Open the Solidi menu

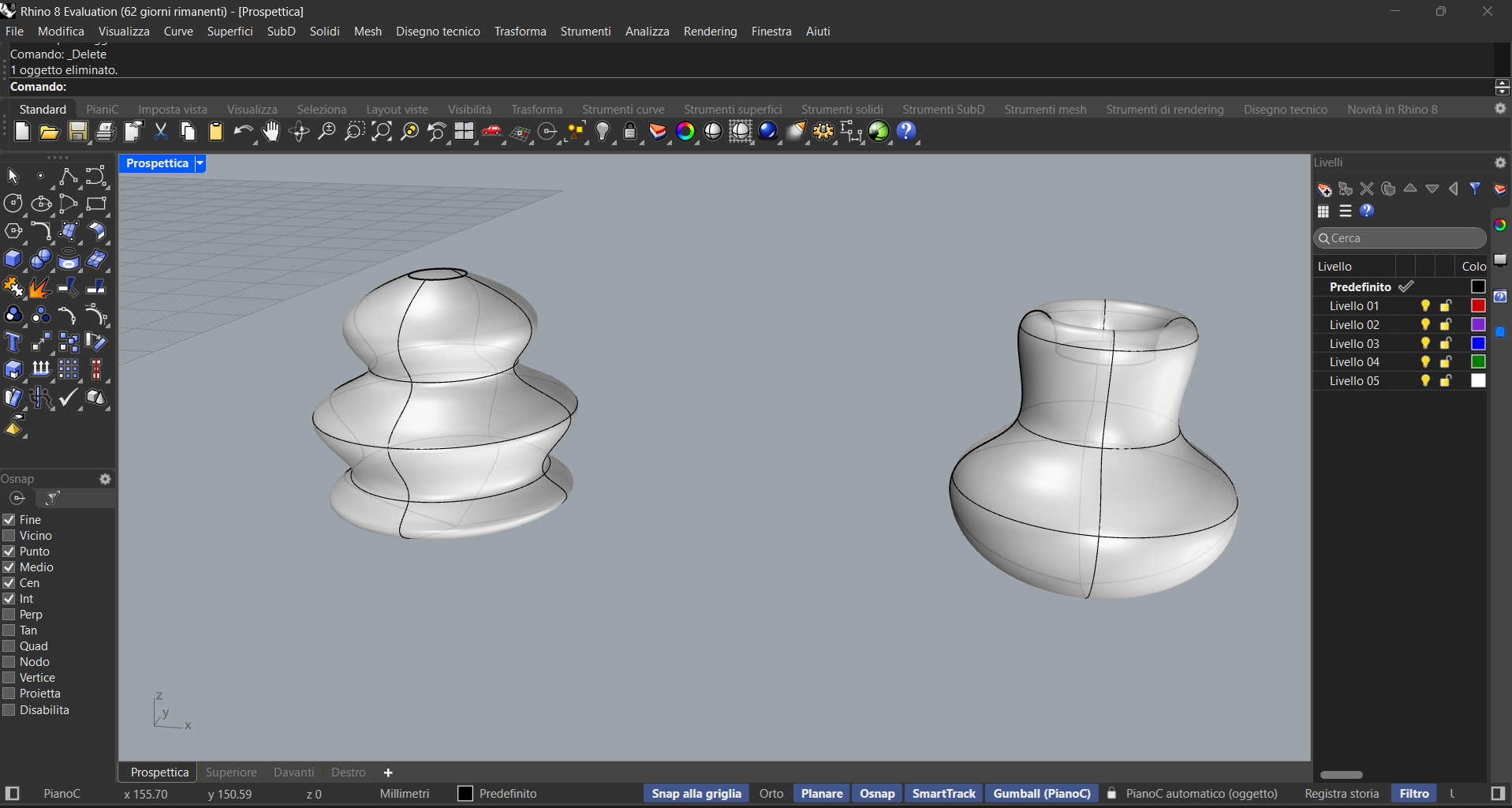[x=324, y=32]
